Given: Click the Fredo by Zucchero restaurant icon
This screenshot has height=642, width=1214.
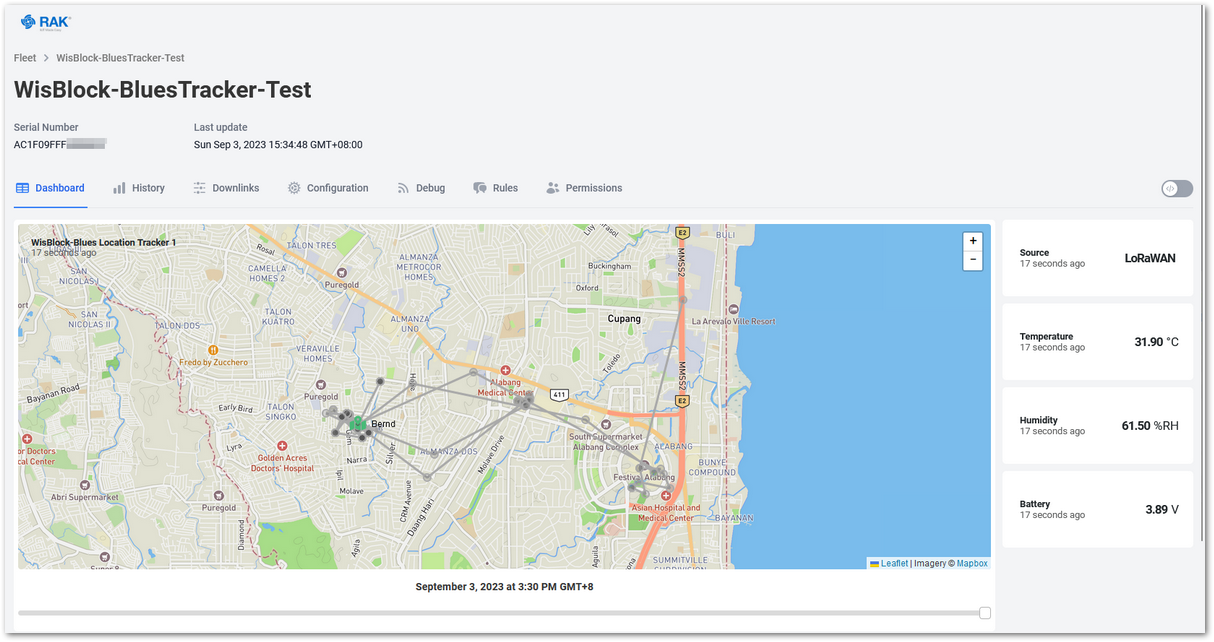Looking at the screenshot, I should click(x=212, y=350).
